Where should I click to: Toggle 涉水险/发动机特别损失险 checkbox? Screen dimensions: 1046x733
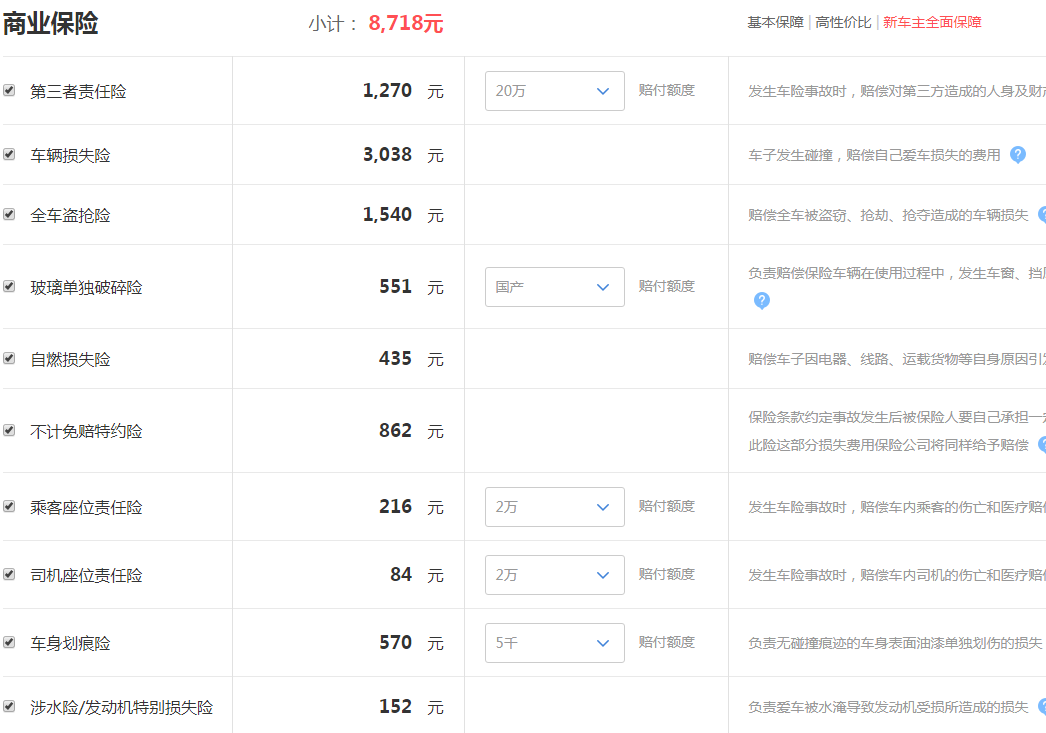point(9,706)
